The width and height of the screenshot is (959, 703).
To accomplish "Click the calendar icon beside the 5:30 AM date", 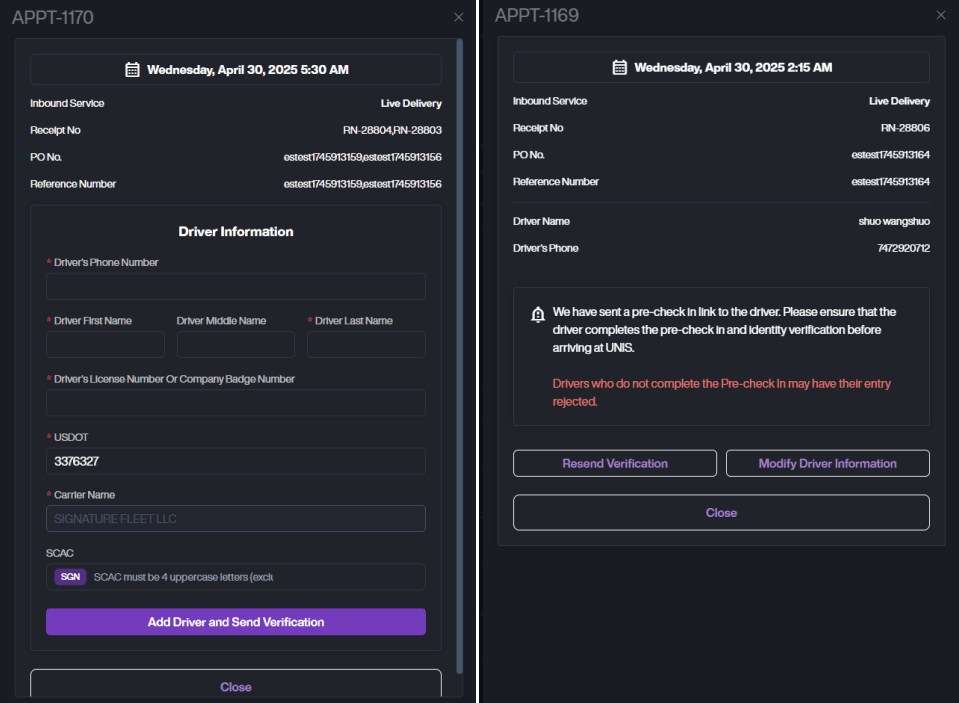I will pyautogui.click(x=132, y=70).
